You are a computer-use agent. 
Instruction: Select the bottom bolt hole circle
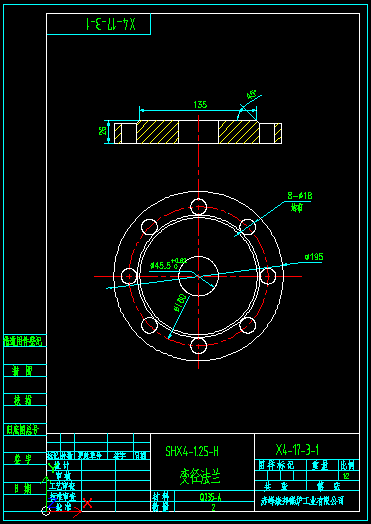(199, 346)
